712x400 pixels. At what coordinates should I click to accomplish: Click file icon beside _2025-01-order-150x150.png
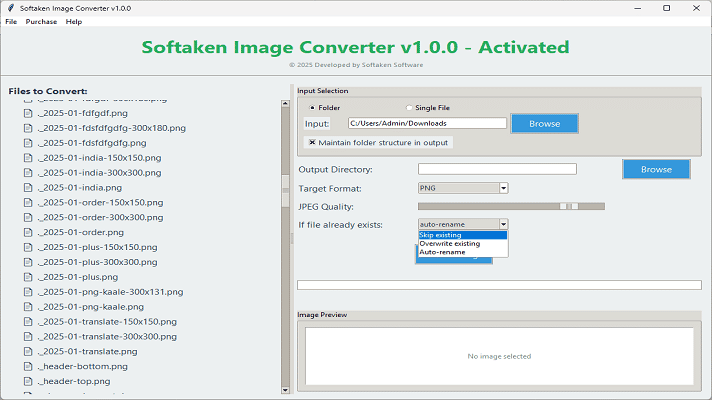(28, 202)
